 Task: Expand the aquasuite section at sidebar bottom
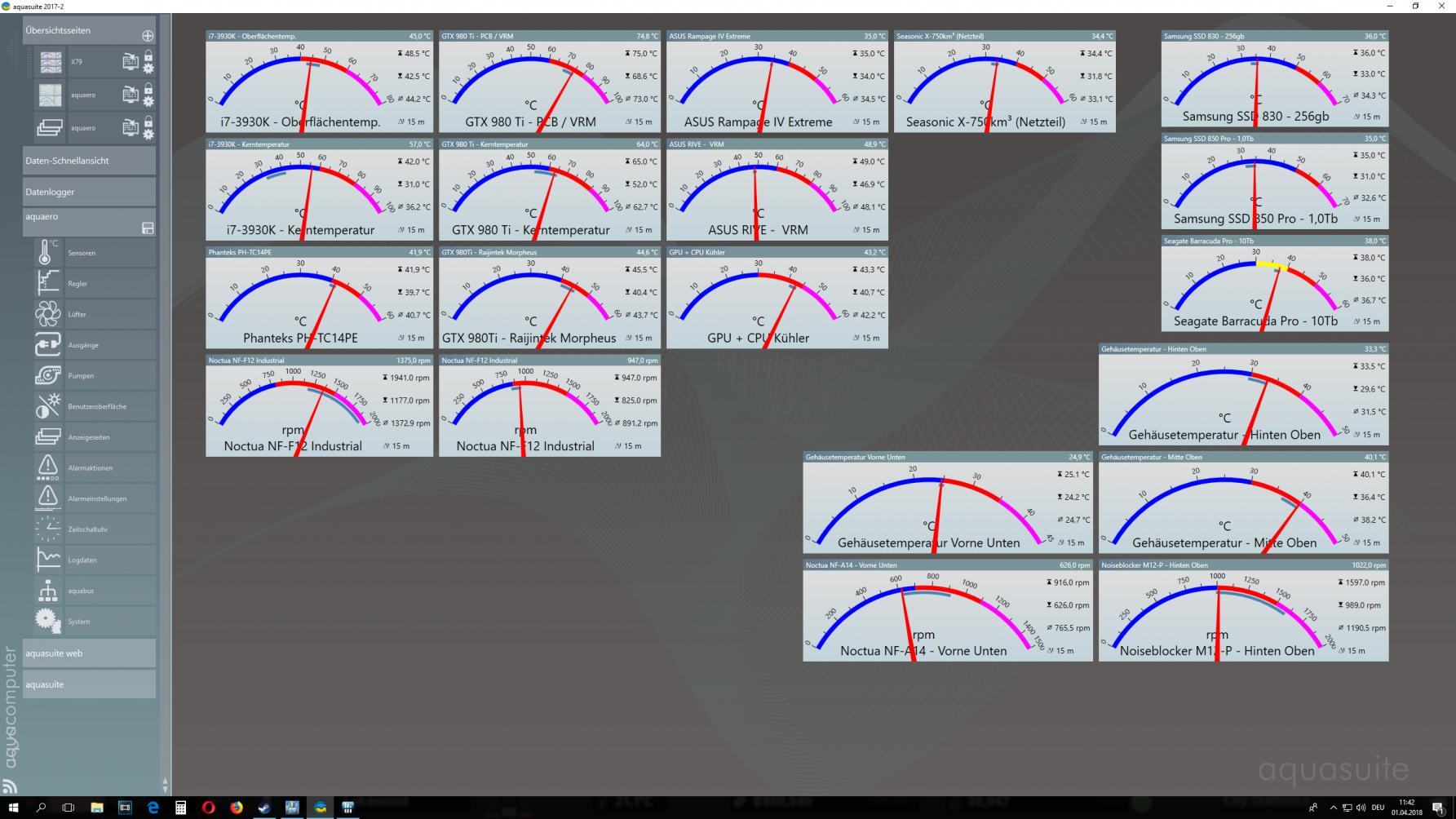pos(89,684)
